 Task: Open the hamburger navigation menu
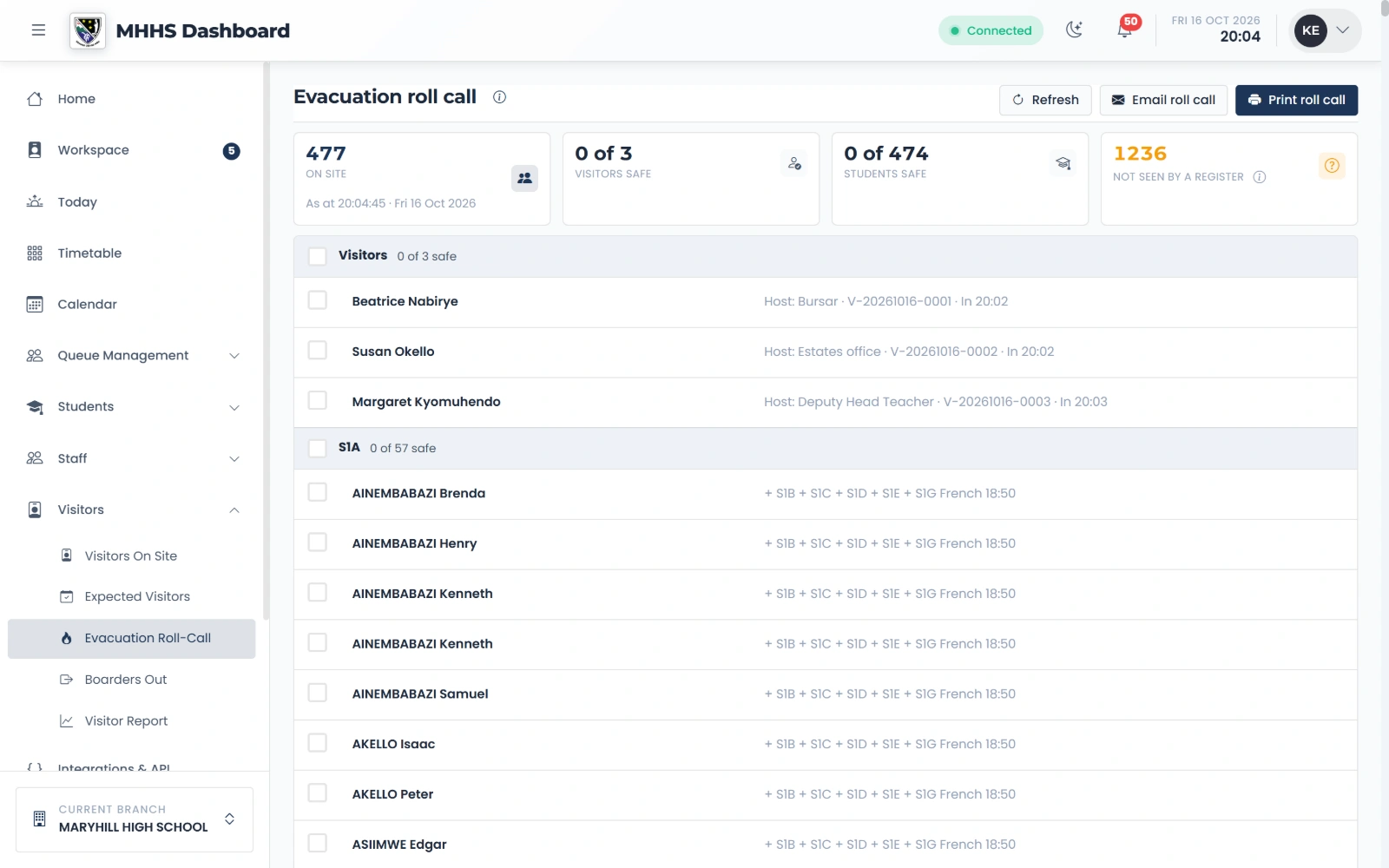(x=38, y=30)
